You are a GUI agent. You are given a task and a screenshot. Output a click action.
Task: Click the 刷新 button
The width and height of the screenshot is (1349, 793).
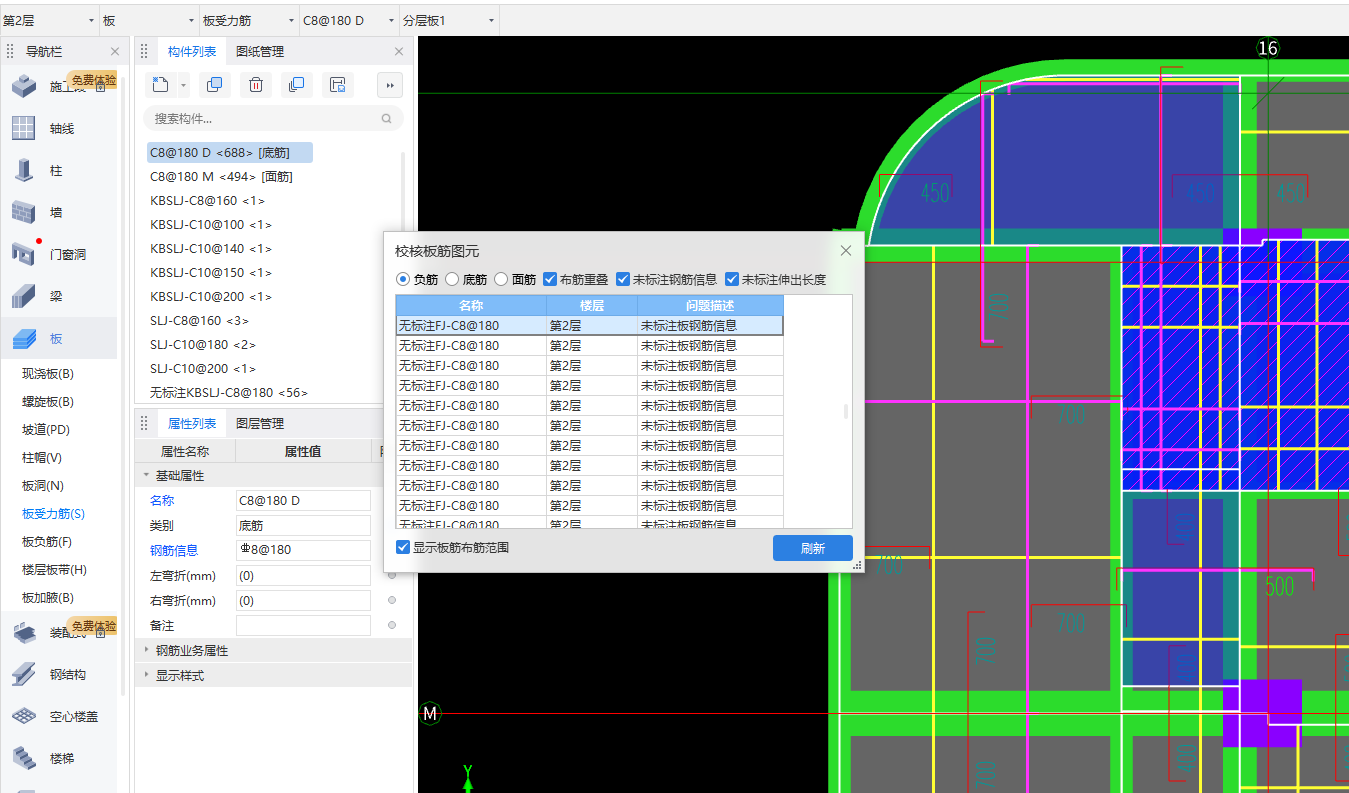click(x=812, y=548)
